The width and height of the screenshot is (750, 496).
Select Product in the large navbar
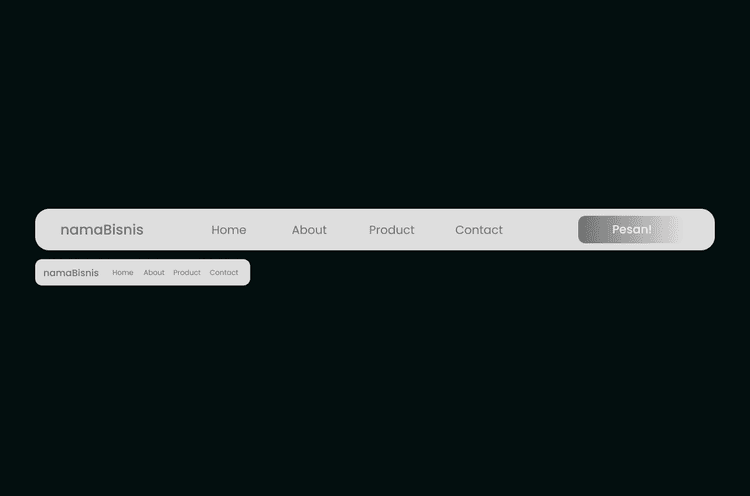pos(391,230)
